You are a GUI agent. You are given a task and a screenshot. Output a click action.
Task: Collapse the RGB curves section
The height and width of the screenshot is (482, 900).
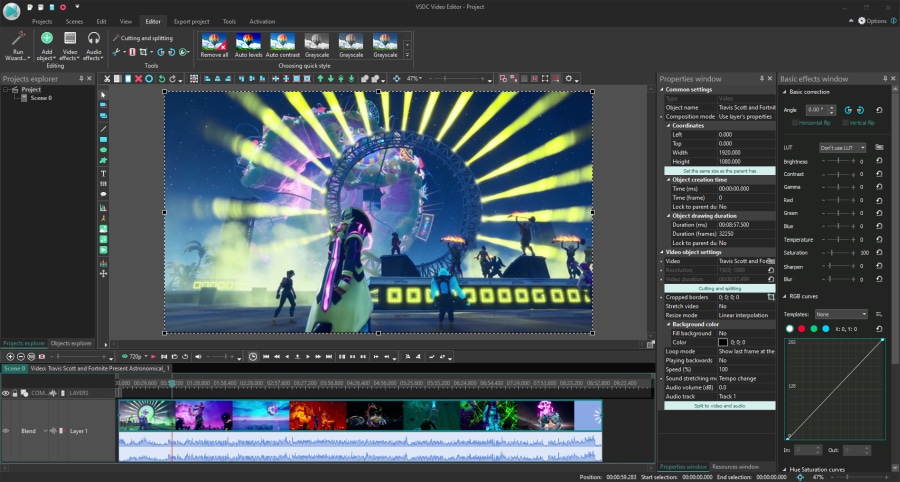click(x=785, y=297)
